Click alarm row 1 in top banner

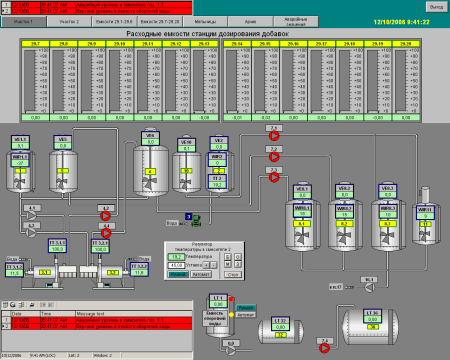pyautogui.click(x=96, y=5)
